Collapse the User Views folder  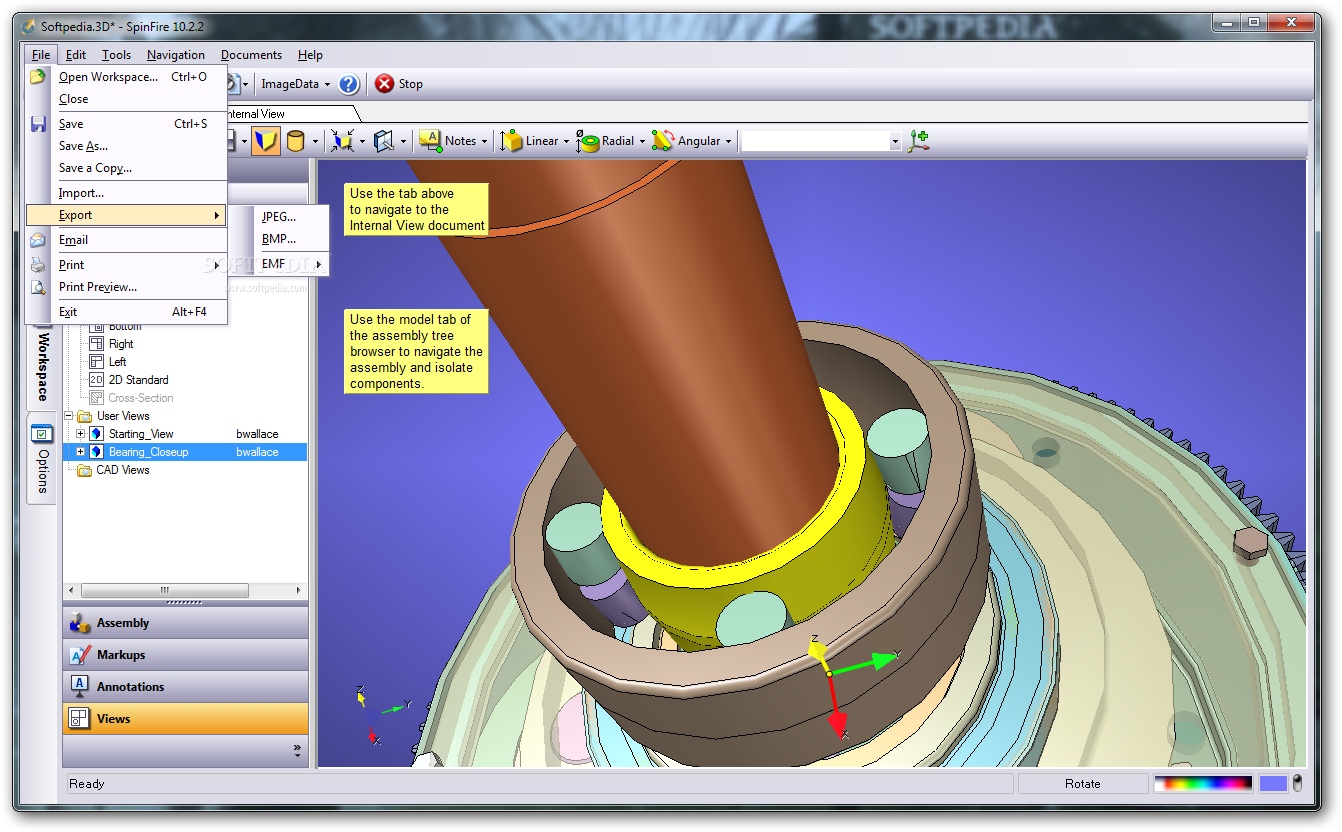point(69,416)
